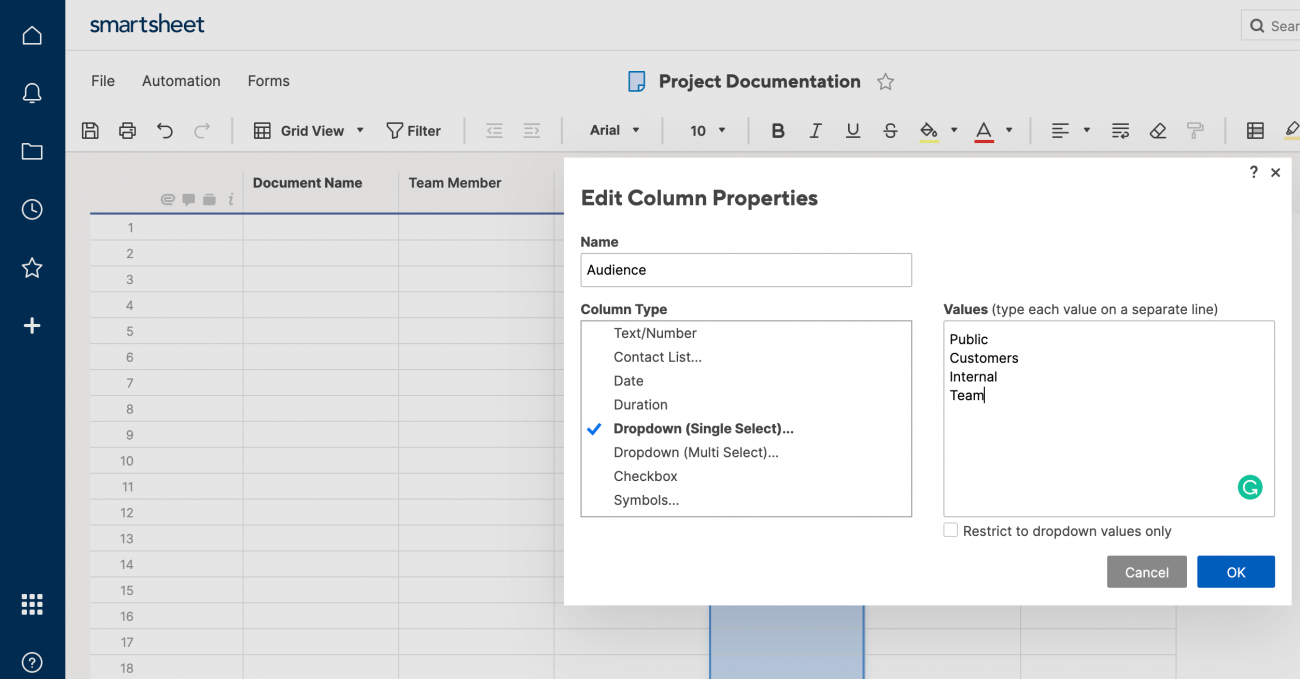Click the Format Painter icon
This screenshot has width=1300, height=679.
(1195, 130)
